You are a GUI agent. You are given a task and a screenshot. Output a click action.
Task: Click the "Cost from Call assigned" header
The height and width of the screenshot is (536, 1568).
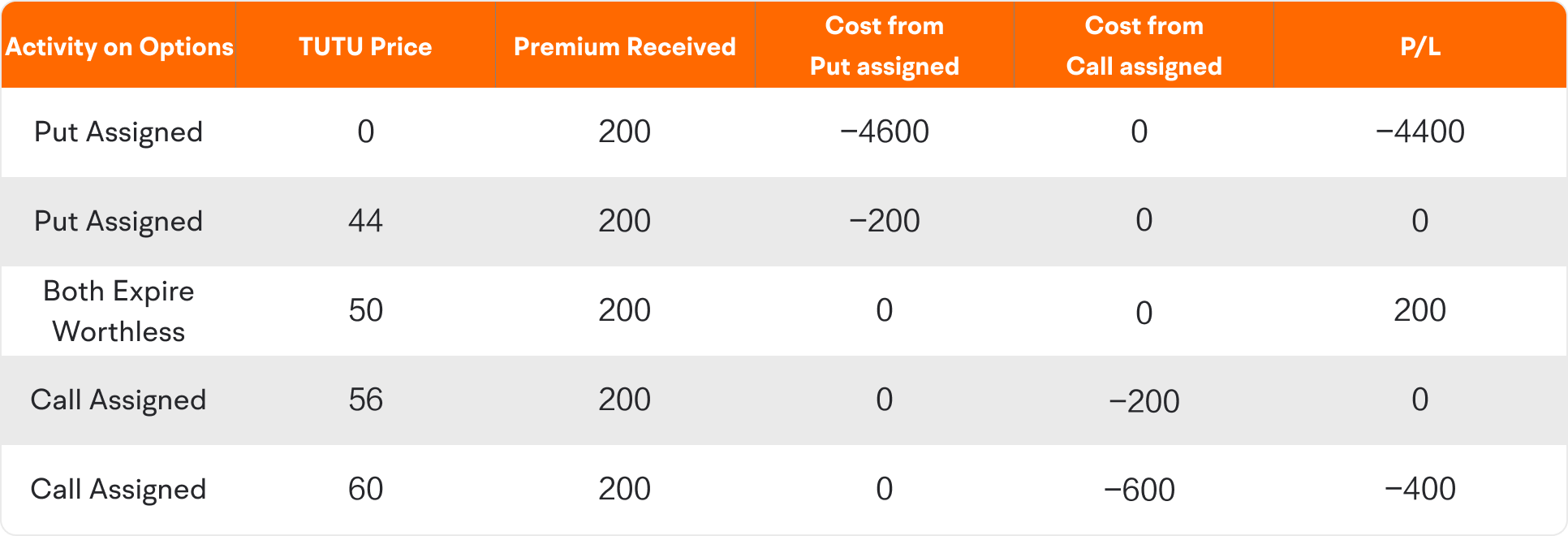coord(1144,46)
